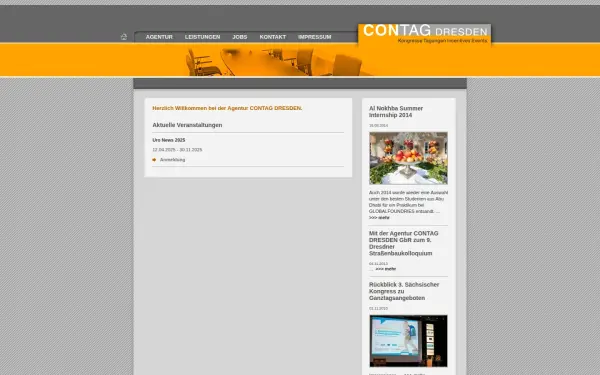Click the Aktuelle Veranstaltungen heading

click(187, 125)
